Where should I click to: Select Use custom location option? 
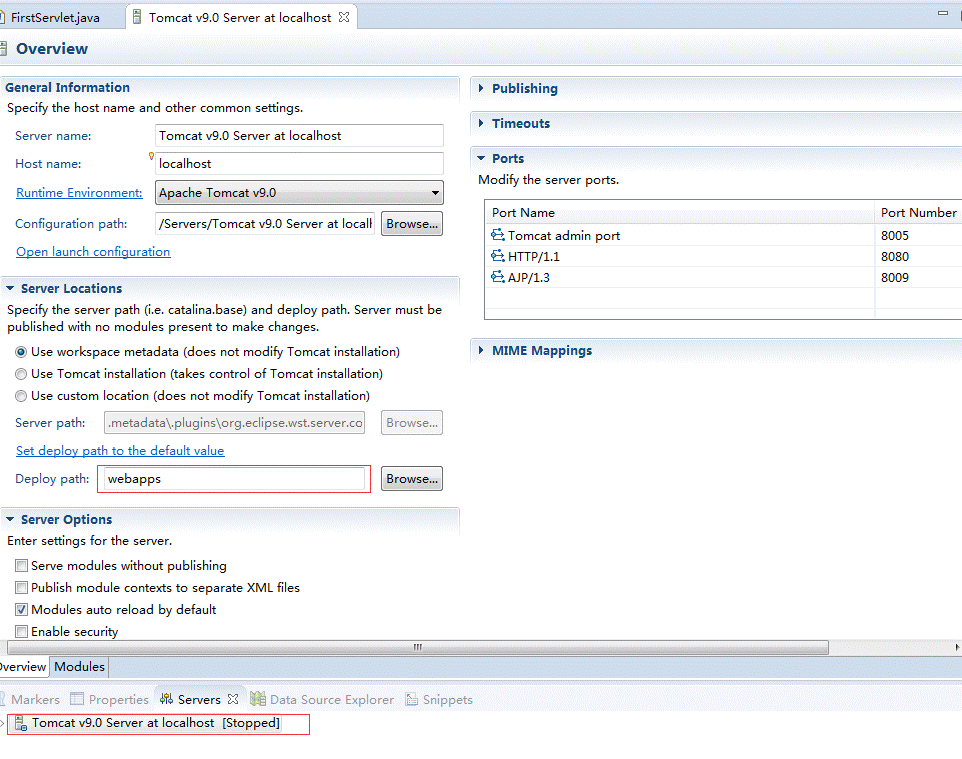21,396
